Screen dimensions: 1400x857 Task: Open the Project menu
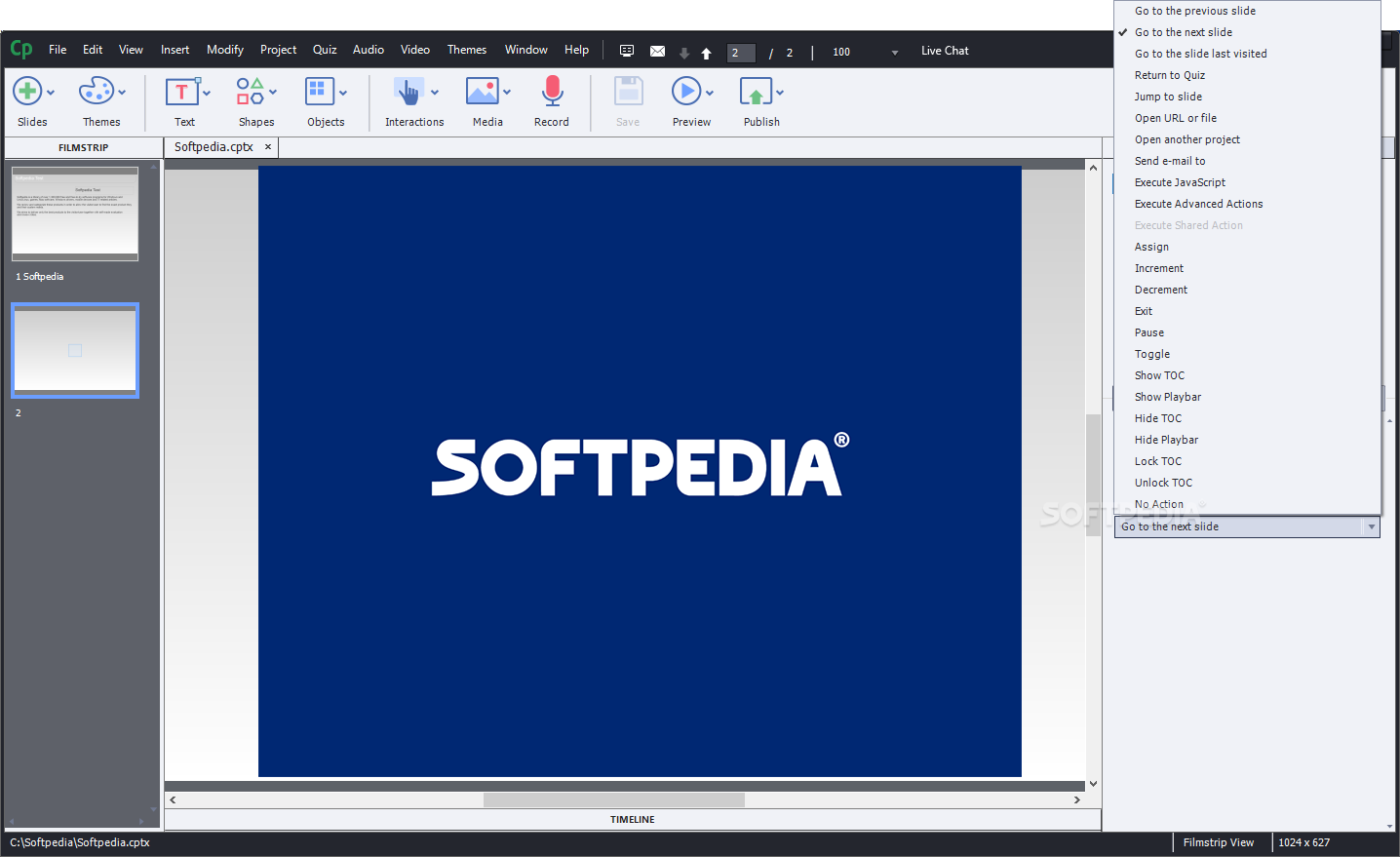pyautogui.click(x=278, y=50)
